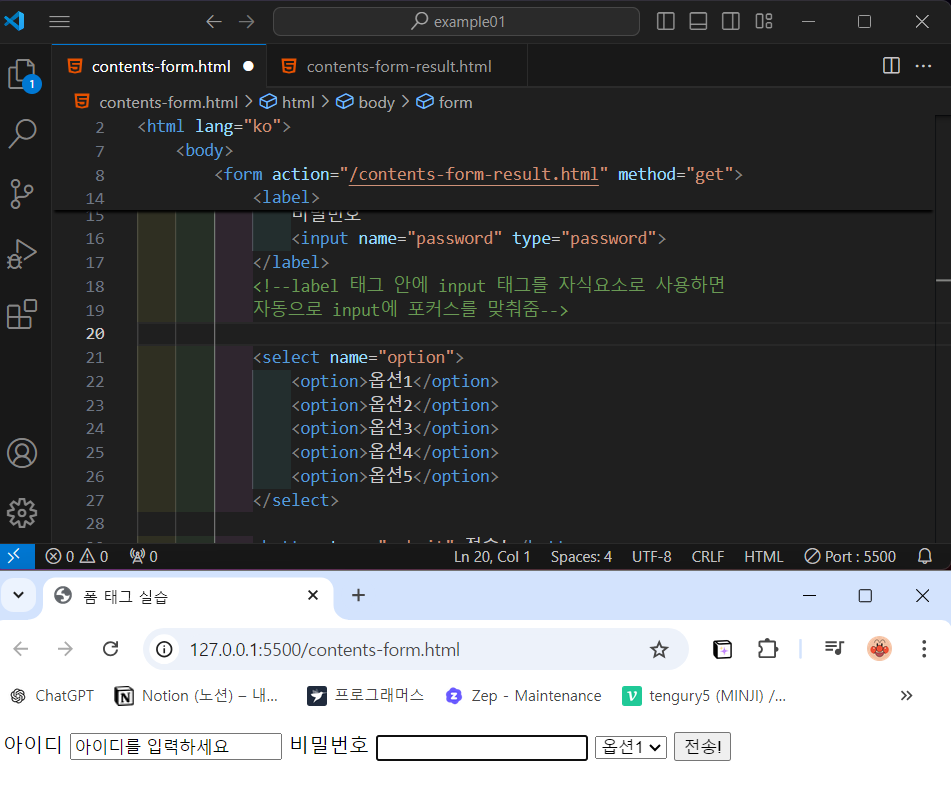Click sticky scroll line <label>
This screenshot has width=951, height=800.
286,198
